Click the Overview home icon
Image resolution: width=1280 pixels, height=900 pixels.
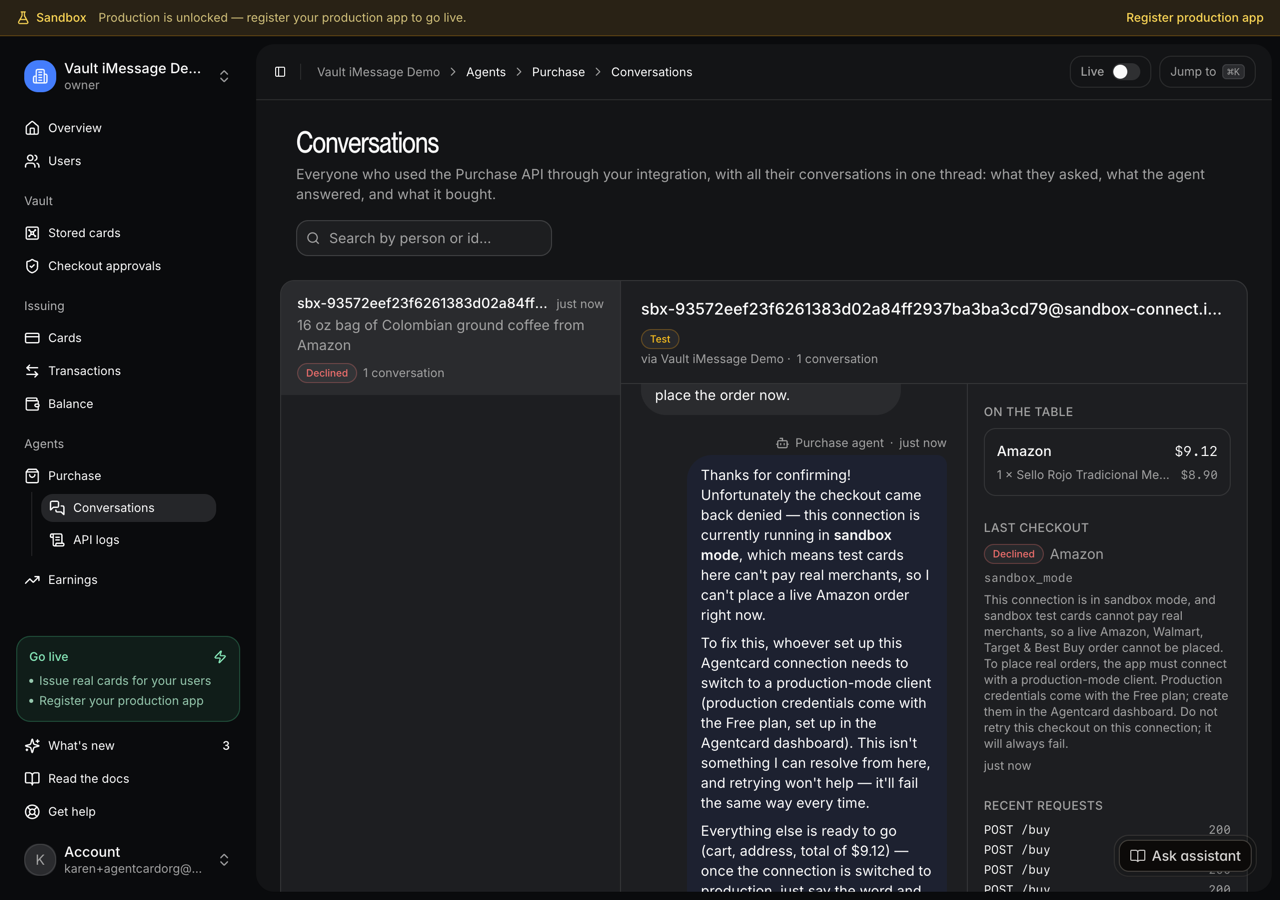point(32,128)
